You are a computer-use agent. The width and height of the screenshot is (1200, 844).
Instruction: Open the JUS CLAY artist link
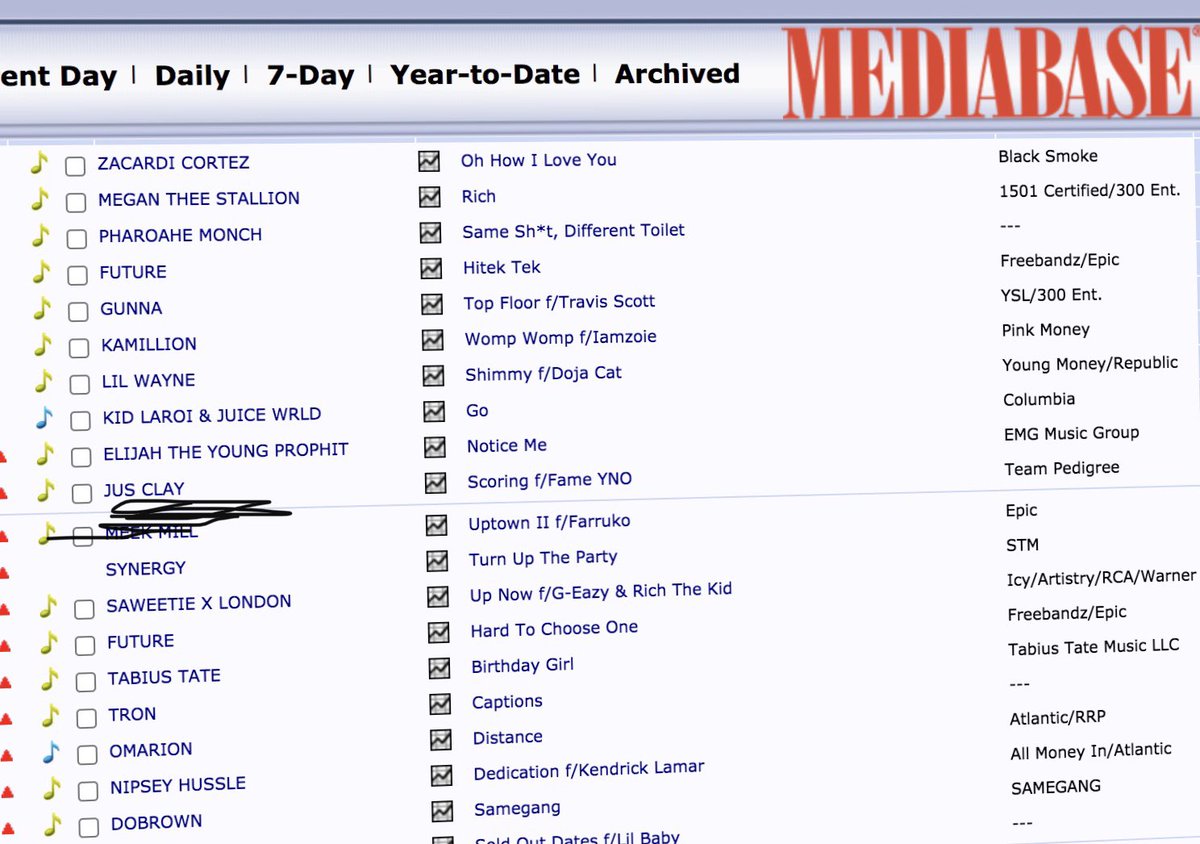[144, 490]
